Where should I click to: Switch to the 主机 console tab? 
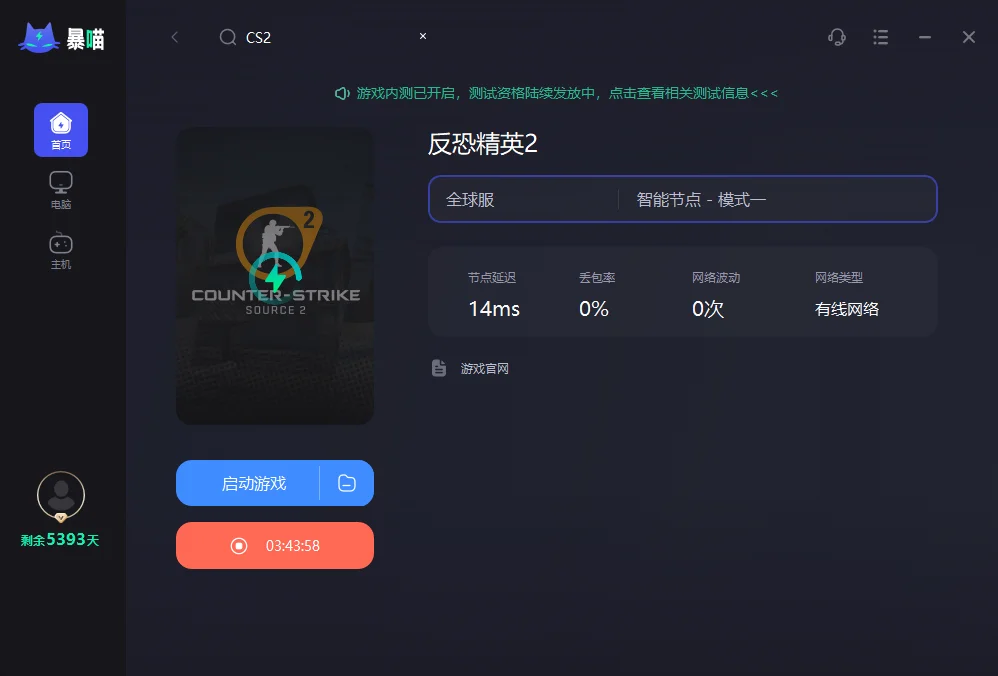pyautogui.click(x=61, y=251)
